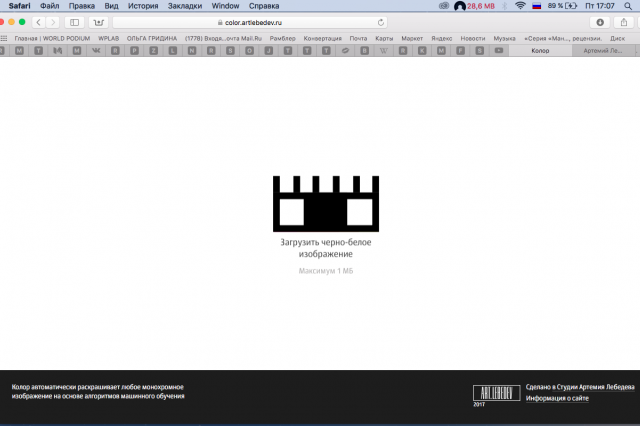Open the Share menu button
Viewport: 640px width, 426px height.
tap(624, 22)
